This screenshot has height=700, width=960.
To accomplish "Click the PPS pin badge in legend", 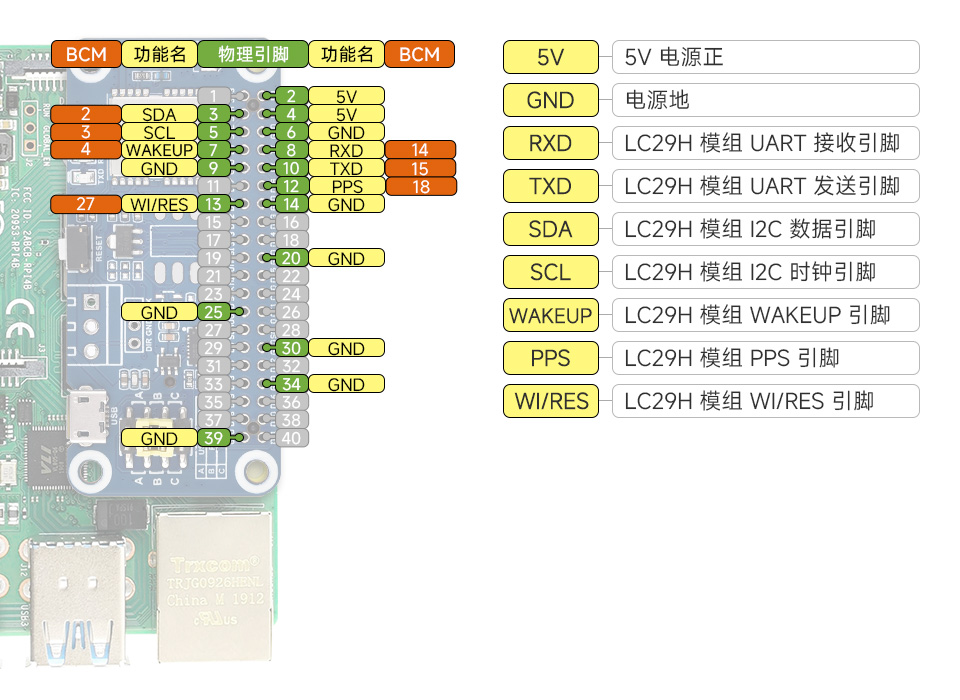I will (550, 358).
